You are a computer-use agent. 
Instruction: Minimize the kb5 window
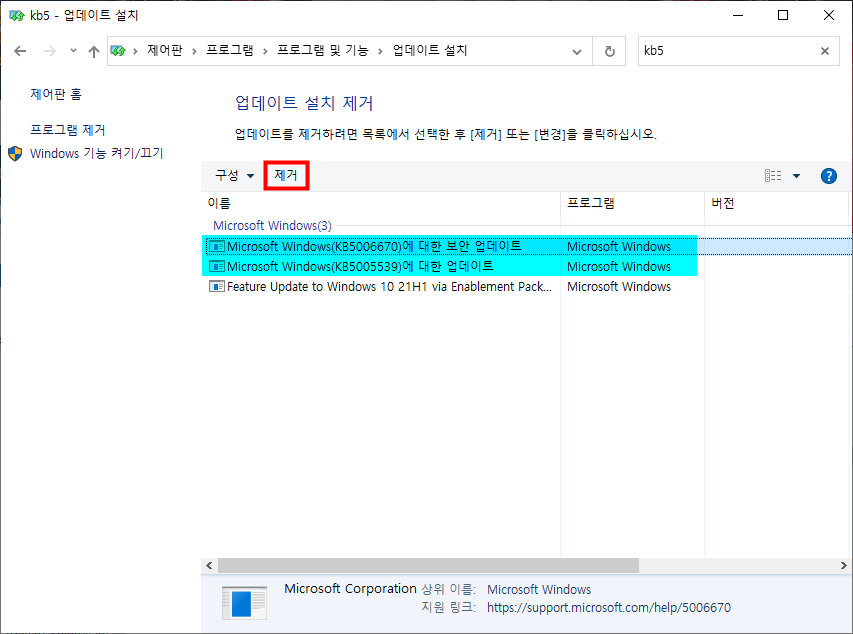738,15
